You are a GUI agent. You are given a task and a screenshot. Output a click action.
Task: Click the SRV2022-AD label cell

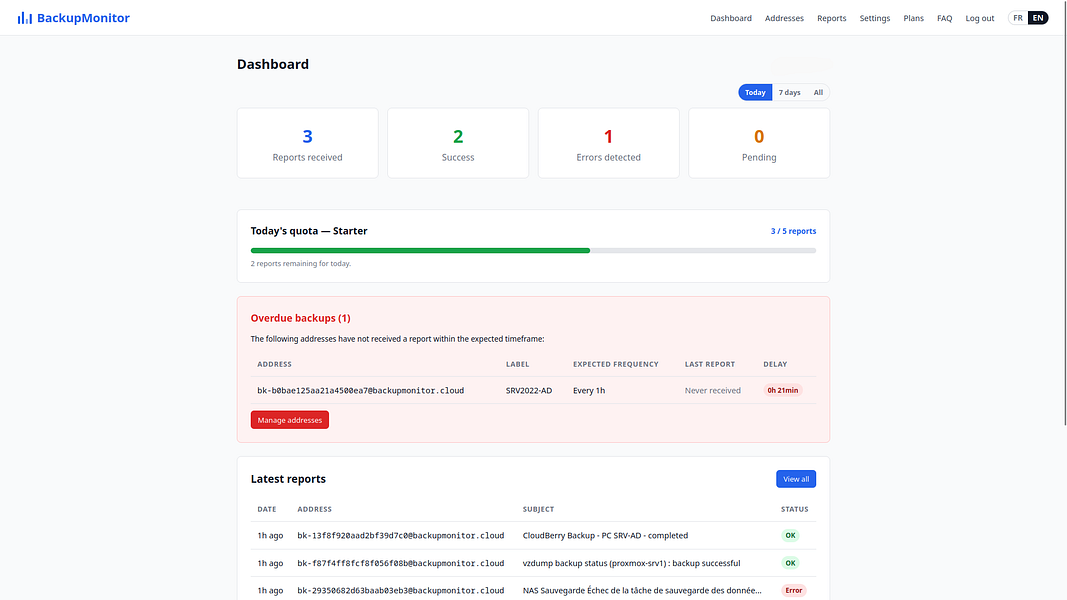[529, 390]
